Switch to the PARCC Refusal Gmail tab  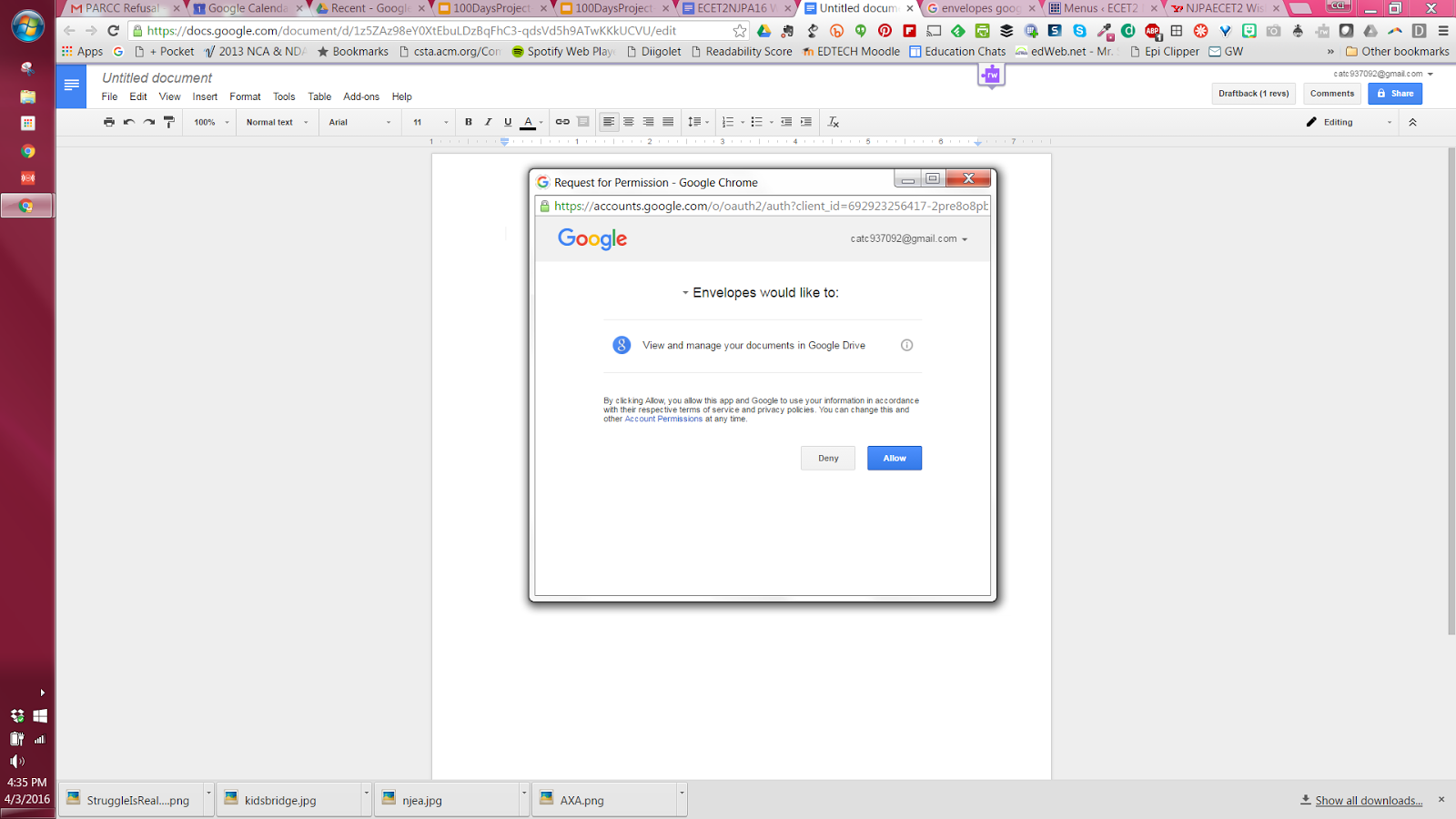coord(122,8)
